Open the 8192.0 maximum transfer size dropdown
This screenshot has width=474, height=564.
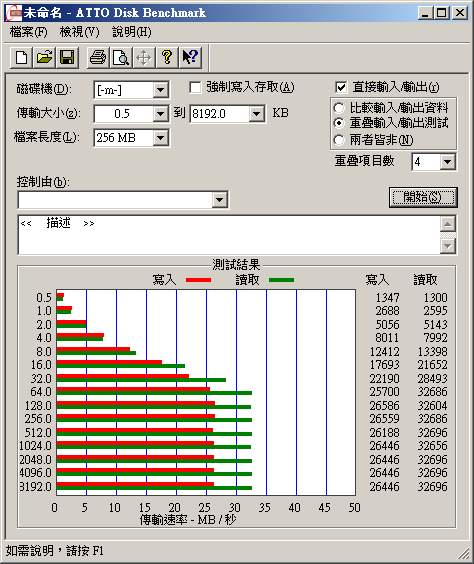[256, 114]
